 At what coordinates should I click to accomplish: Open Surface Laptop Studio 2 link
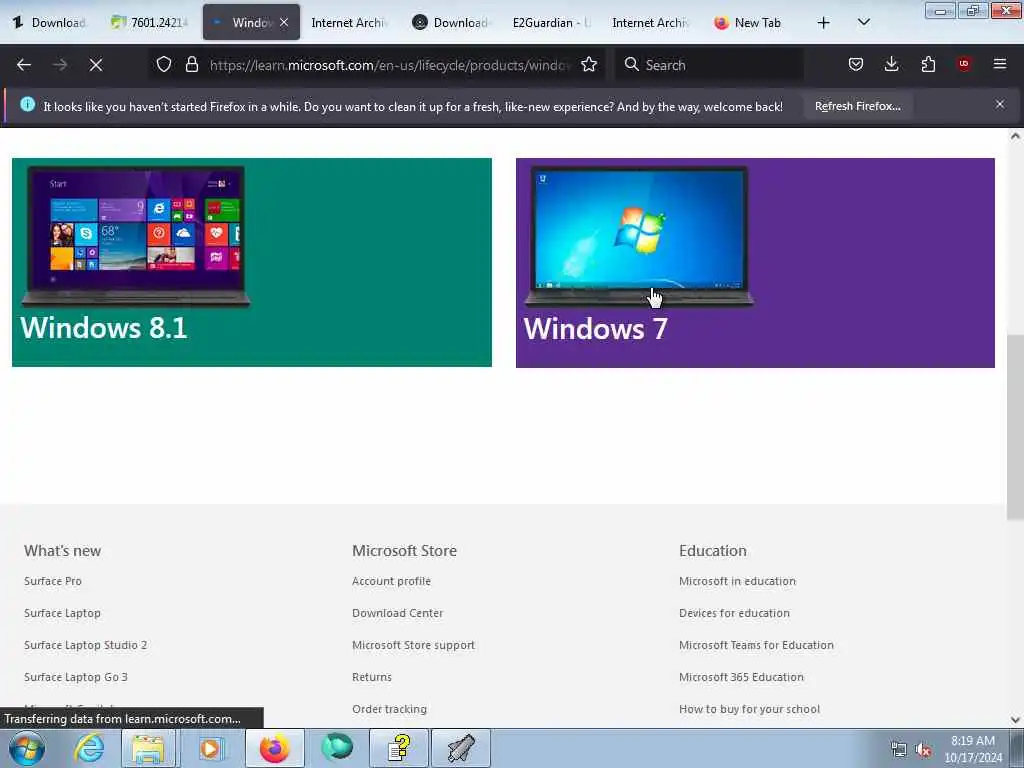tap(86, 645)
